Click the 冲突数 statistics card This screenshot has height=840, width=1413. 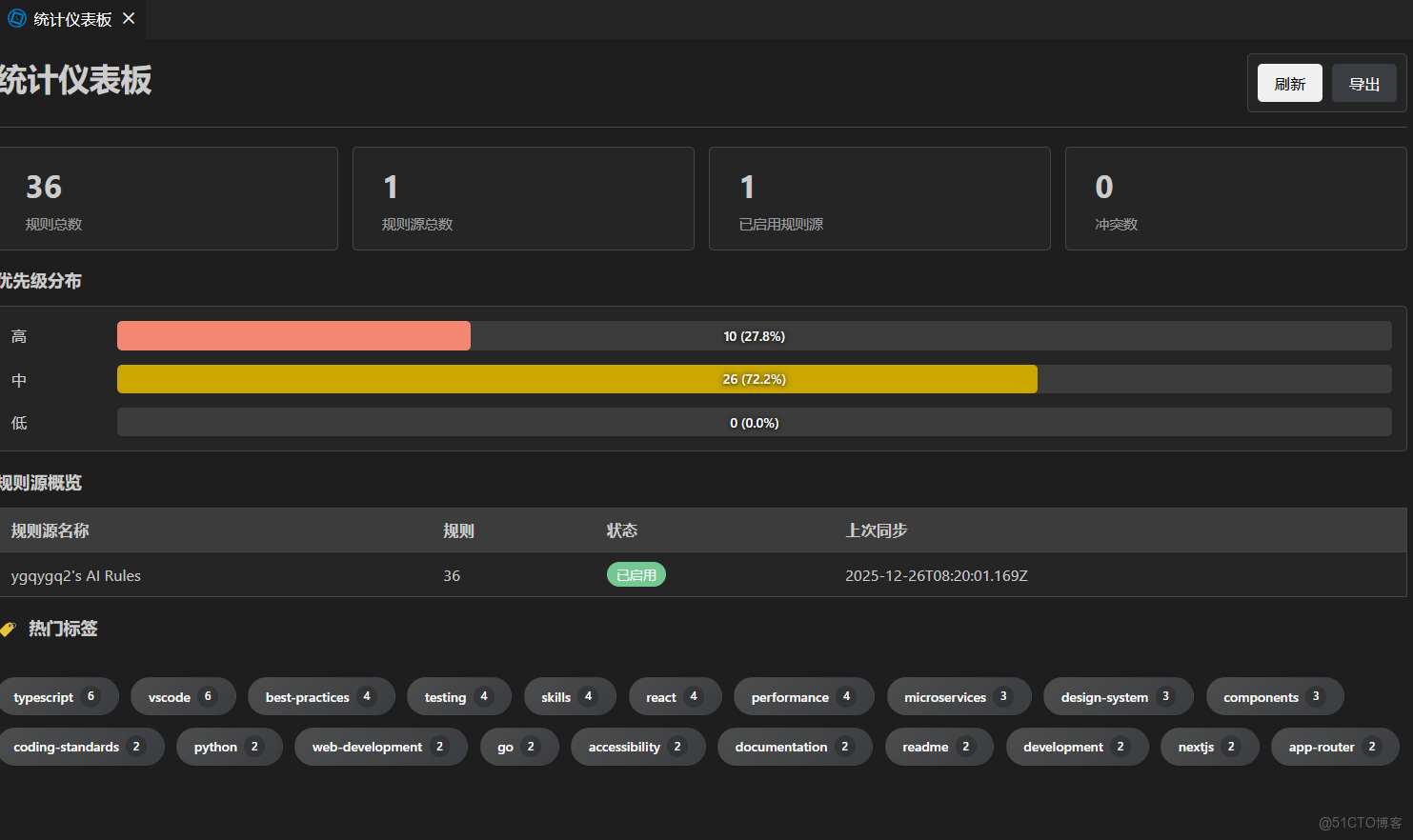[1236, 198]
